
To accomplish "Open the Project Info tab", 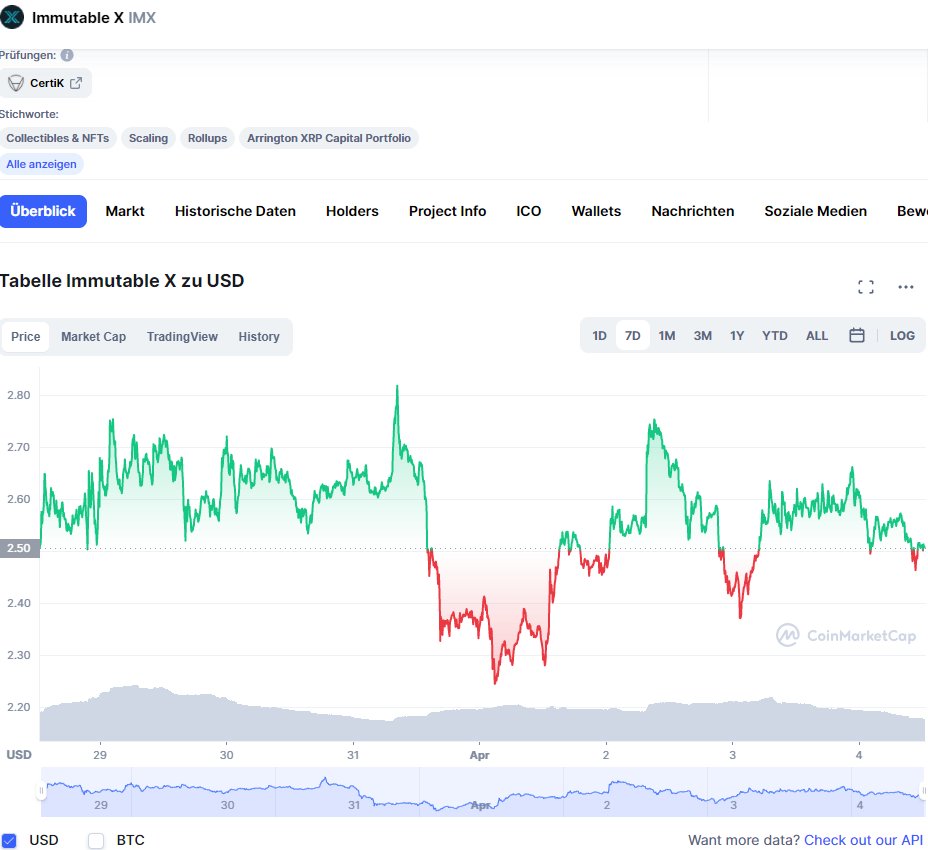I will pos(447,211).
